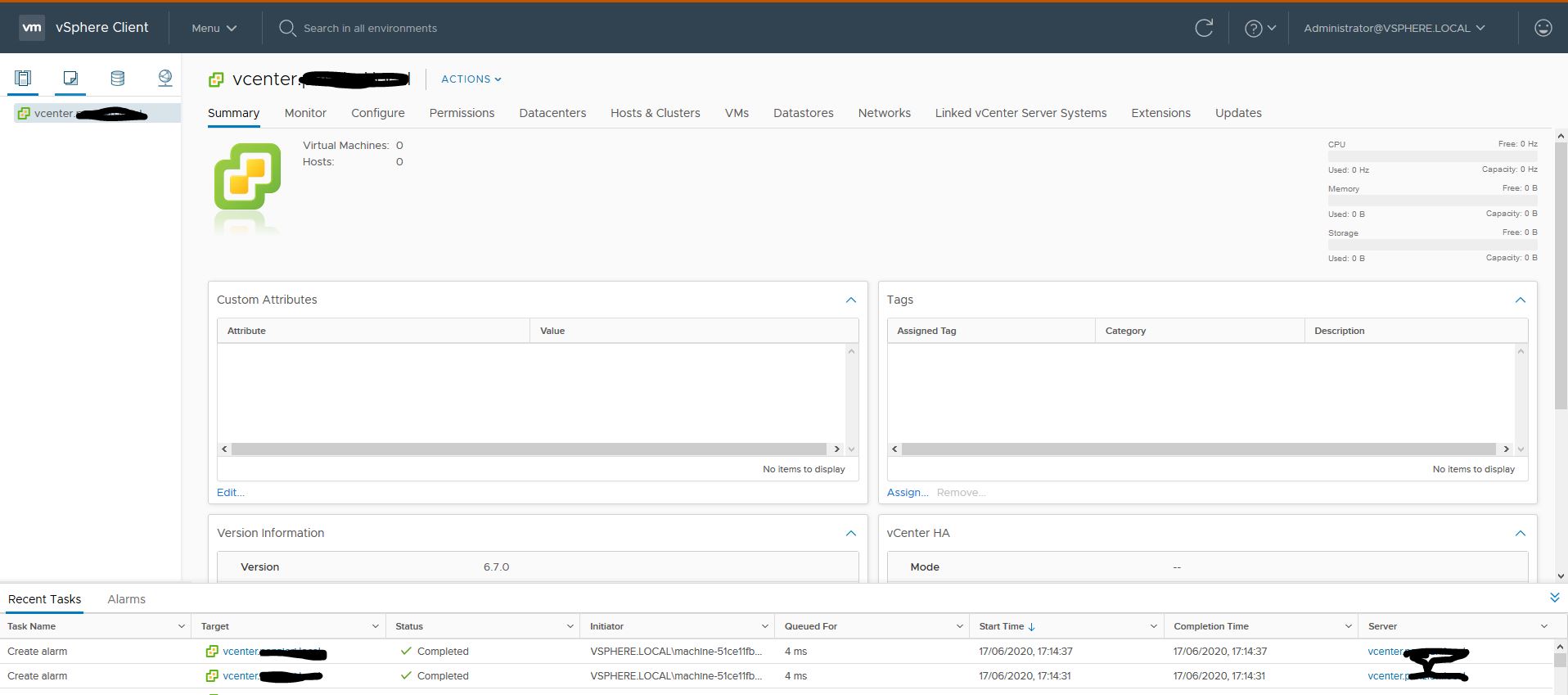1568x695 pixels.
Task: Open Linked vCenter Server Systems tab
Action: [1021, 113]
